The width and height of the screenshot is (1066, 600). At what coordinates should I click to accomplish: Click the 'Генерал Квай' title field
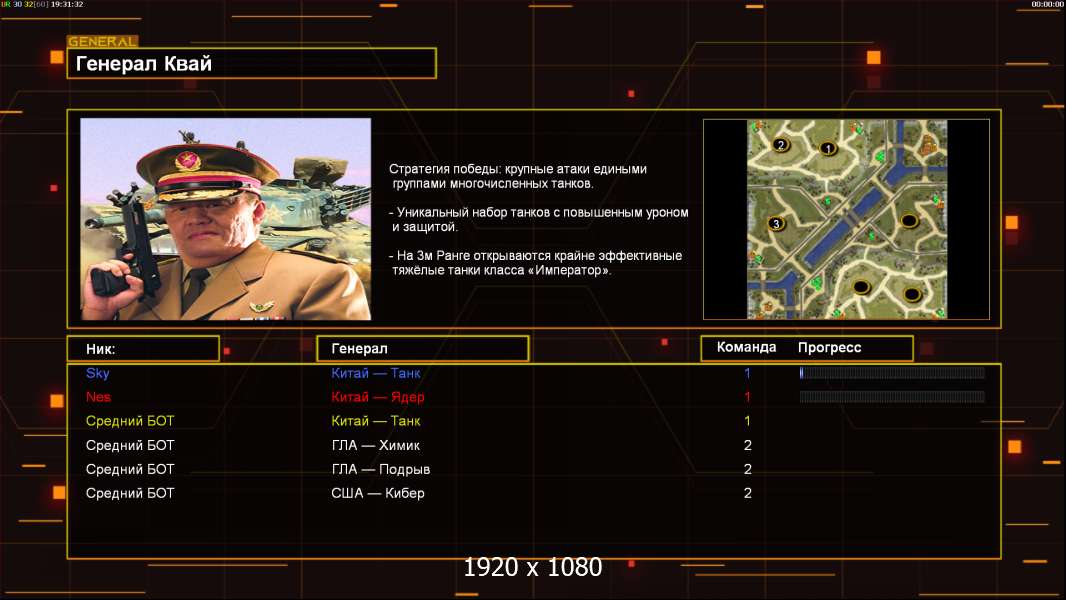coord(252,63)
